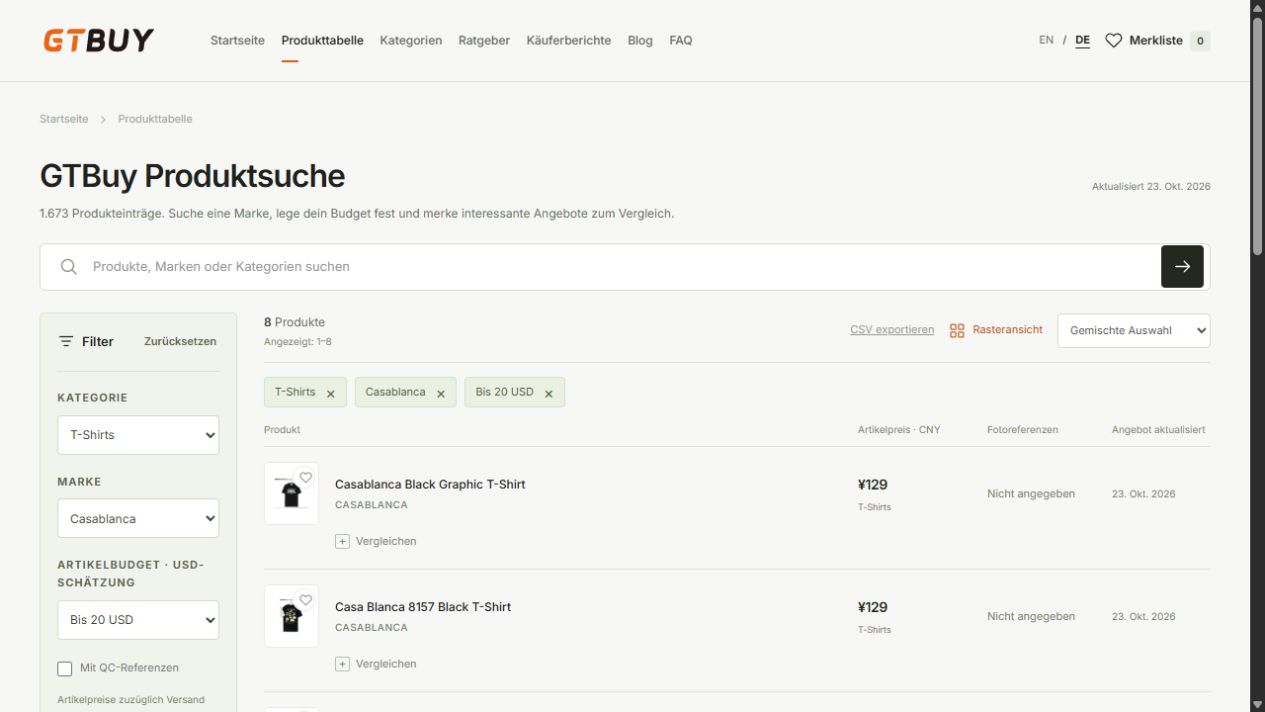1265x712 pixels.
Task: Remove the Bis 20 USD filter chip
Action: coord(548,393)
